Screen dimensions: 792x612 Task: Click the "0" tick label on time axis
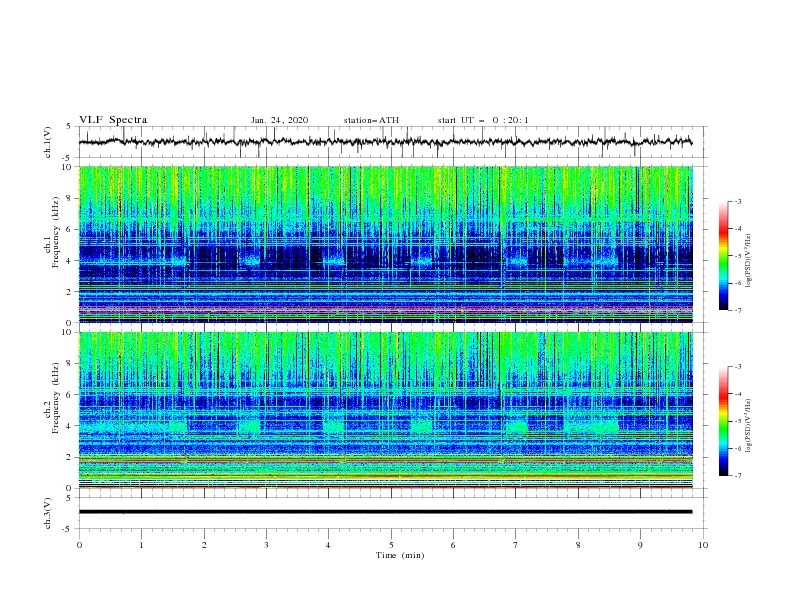(x=79, y=545)
